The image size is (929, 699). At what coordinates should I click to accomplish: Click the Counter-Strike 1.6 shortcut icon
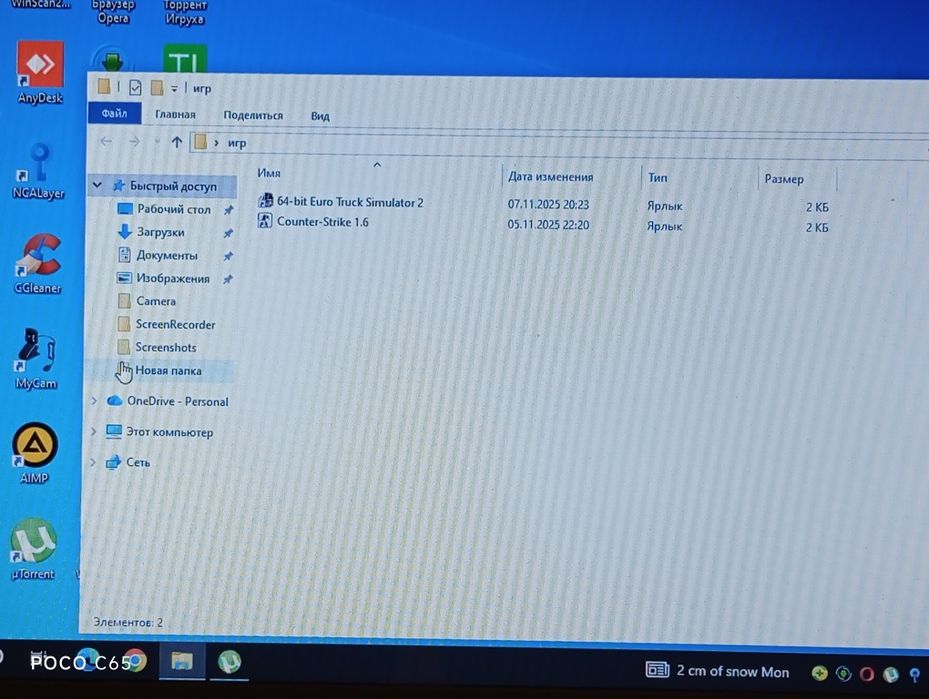264,221
